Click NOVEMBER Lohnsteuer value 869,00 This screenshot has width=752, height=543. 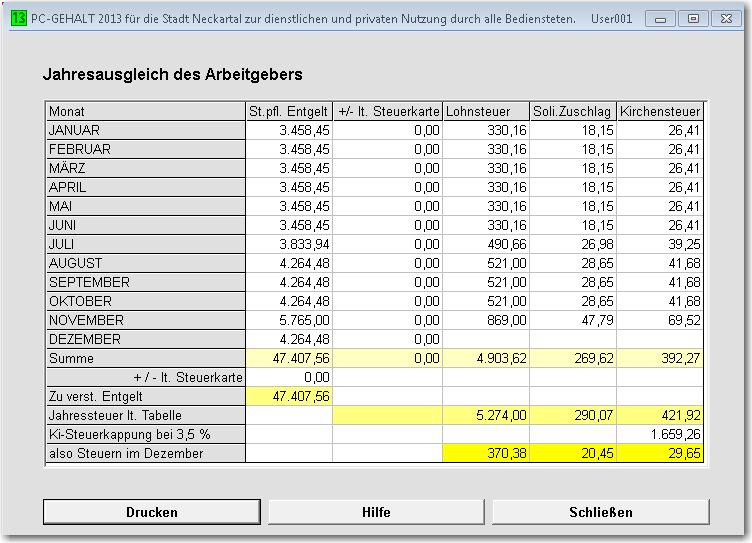(486, 320)
